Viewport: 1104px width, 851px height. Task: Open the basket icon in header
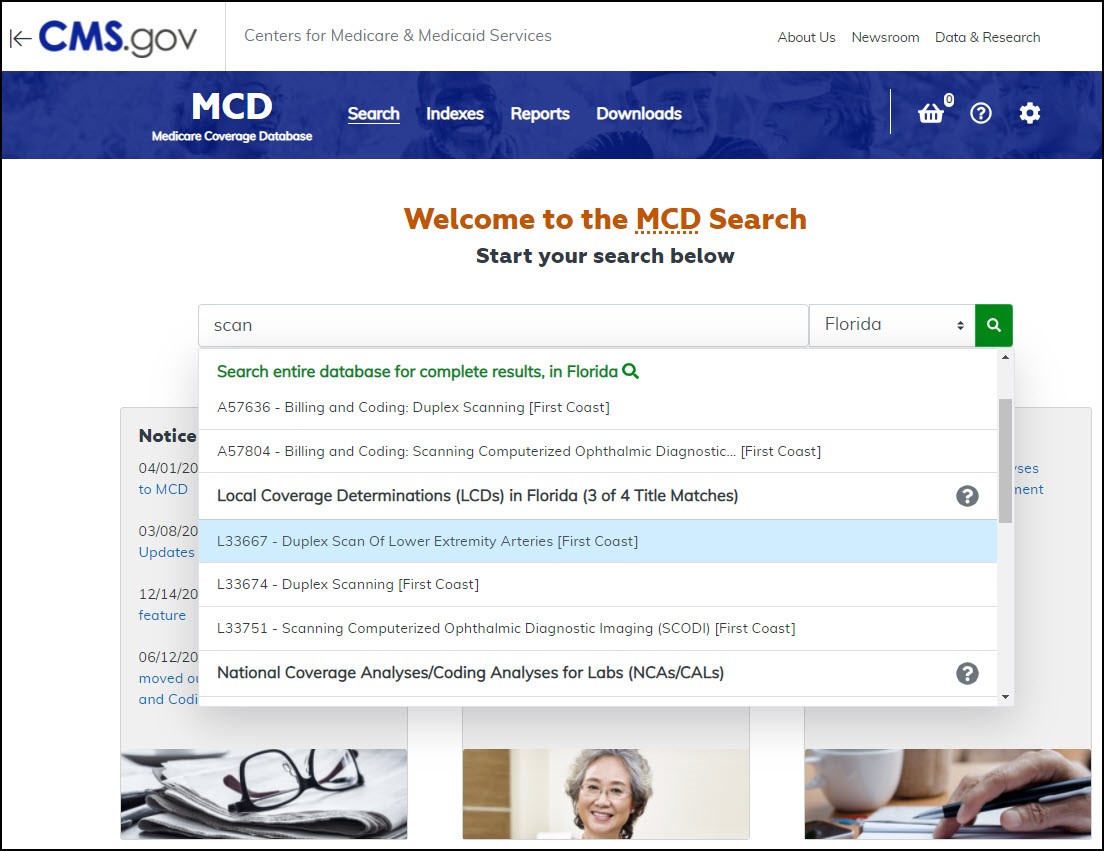931,113
